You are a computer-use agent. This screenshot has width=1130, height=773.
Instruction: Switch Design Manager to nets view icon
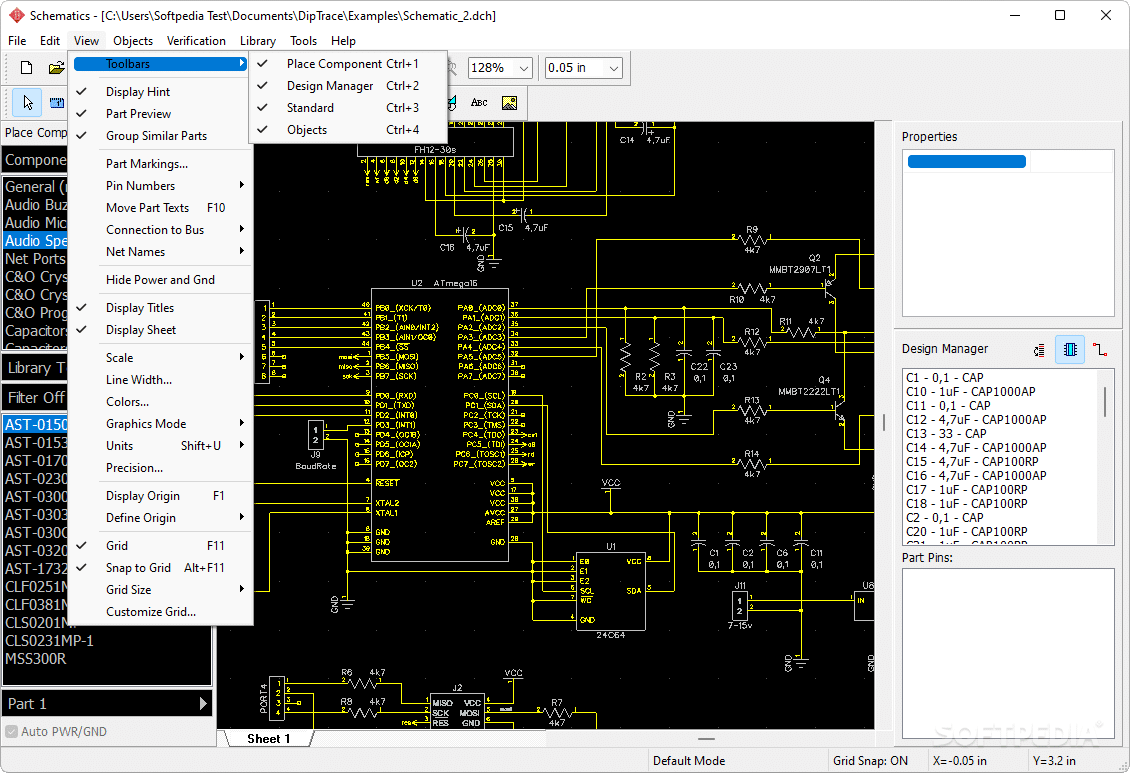pyautogui.click(x=1100, y=350)
